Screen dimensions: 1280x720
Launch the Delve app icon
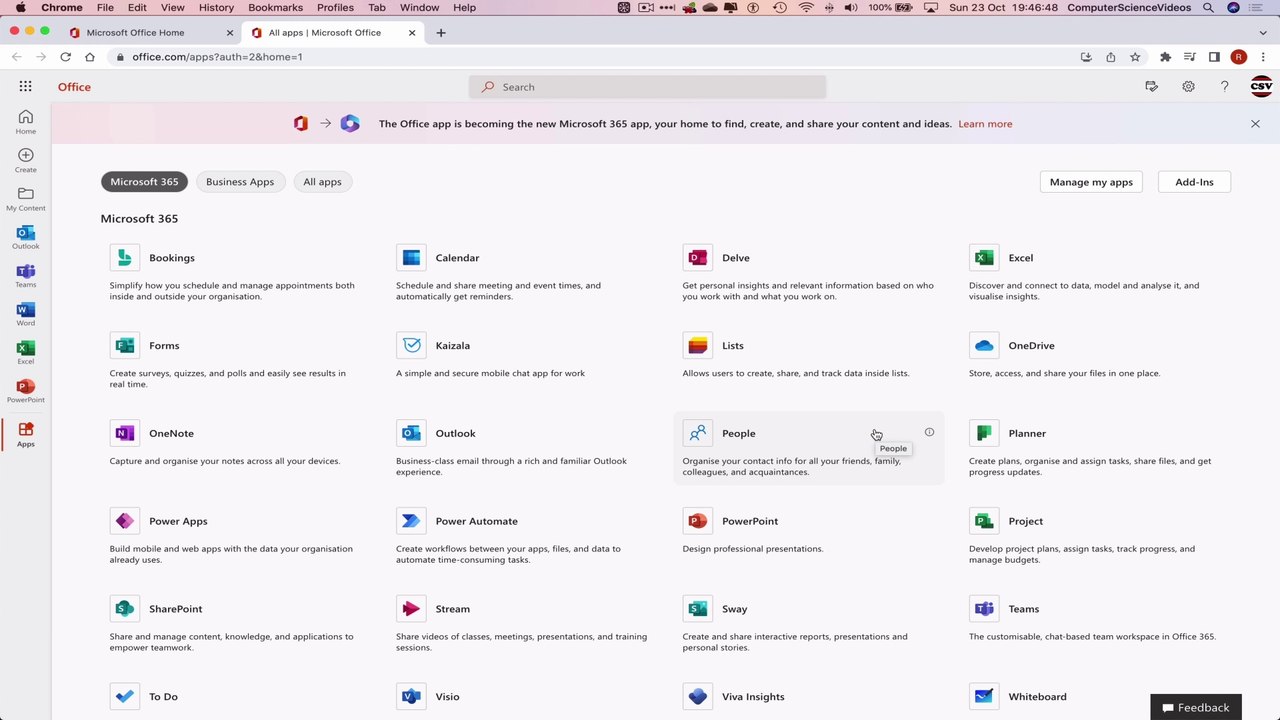click(698, 258)
